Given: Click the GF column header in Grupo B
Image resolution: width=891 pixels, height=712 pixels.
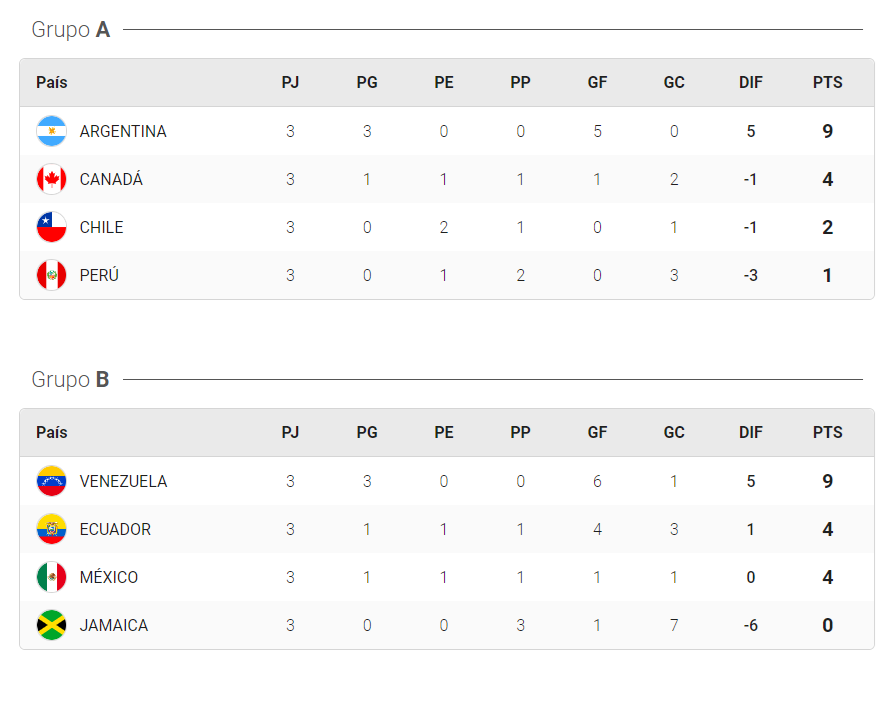Looking at the screenshot, I should pos(597,432).
